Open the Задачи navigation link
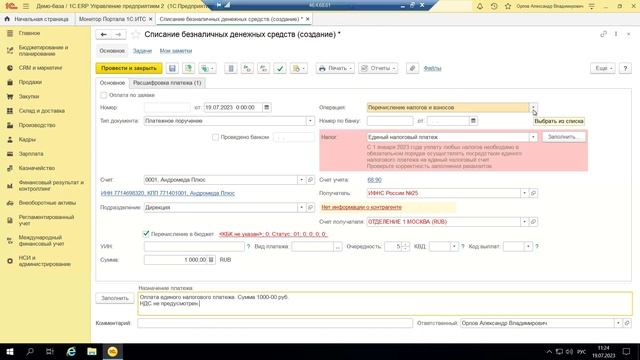This screenshot has width=640, height=360. (142, 51)
